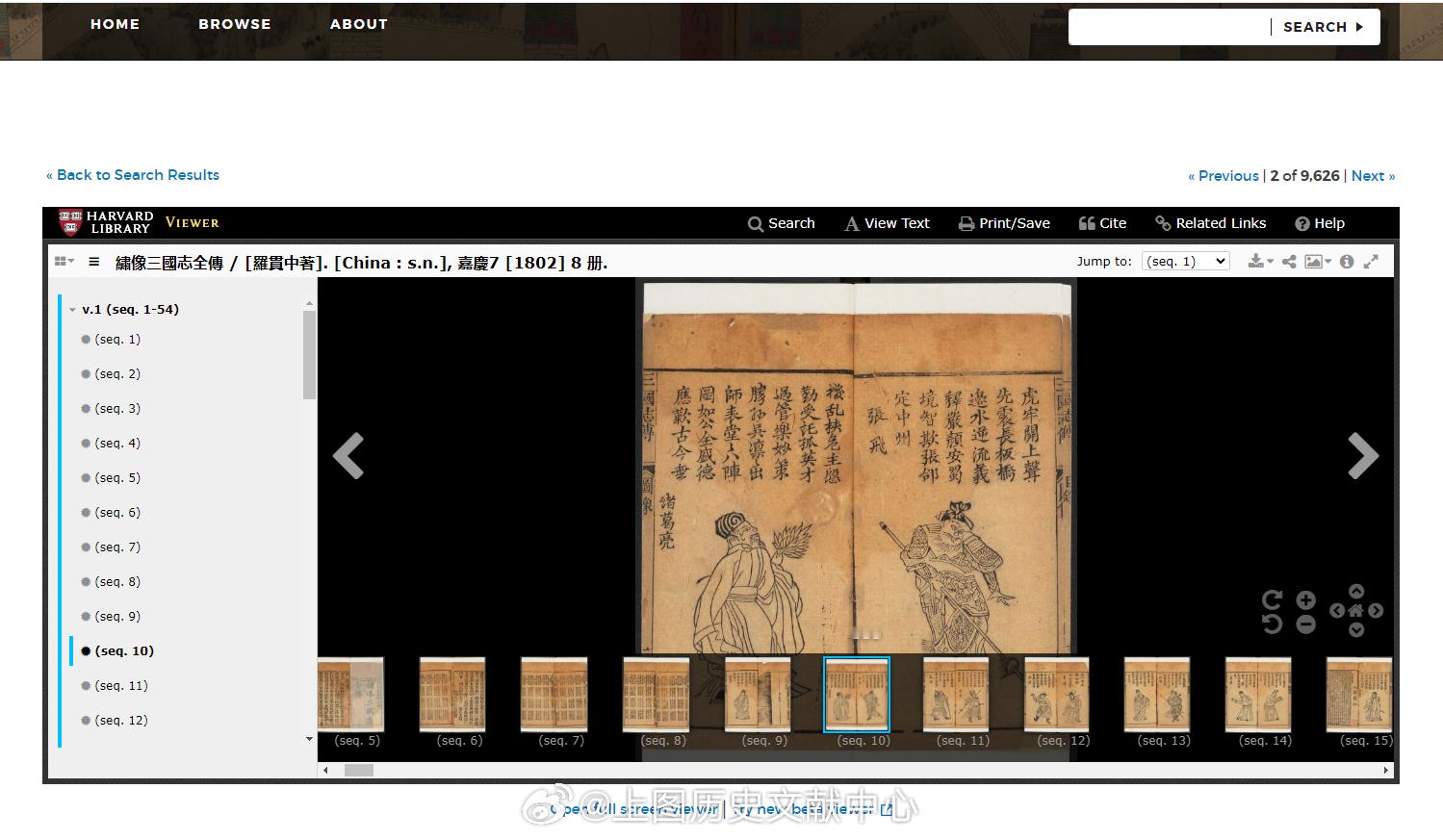
Task: Enter fullscreen with the expand arrows icon
Action: [x=1372, y=261]
